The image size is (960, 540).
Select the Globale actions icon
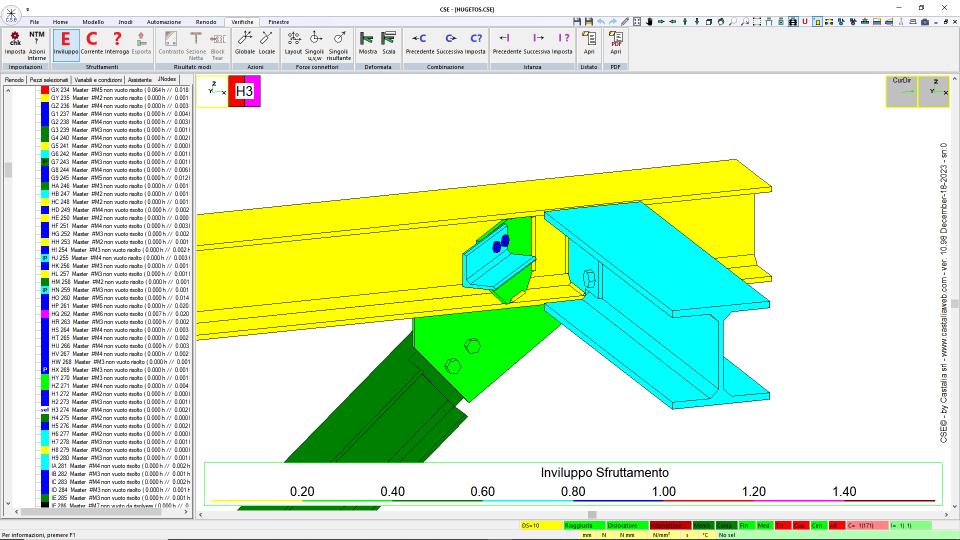(245, 44)
